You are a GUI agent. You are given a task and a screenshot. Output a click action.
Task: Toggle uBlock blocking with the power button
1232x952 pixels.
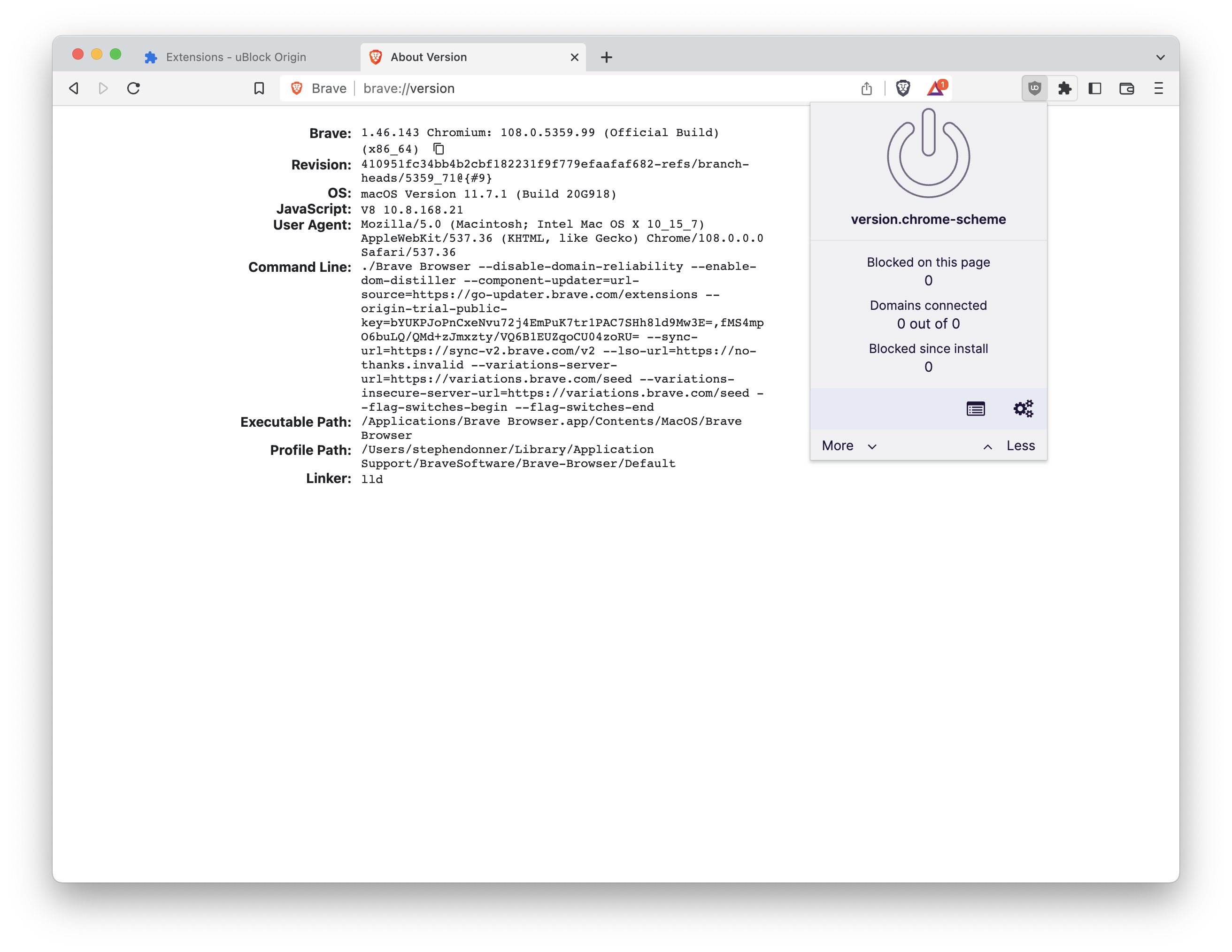[x=928, y=154]
